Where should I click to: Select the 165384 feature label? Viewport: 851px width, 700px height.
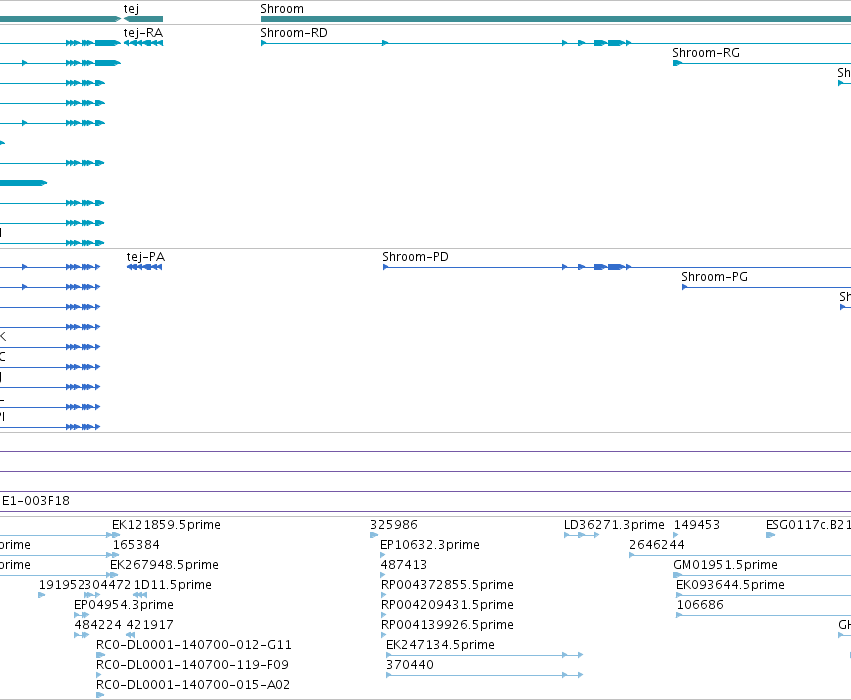tap(136, 545)
